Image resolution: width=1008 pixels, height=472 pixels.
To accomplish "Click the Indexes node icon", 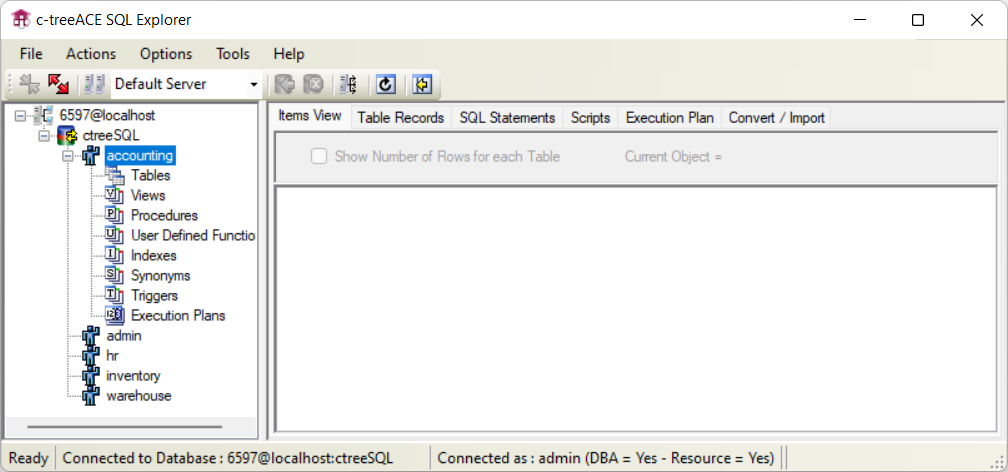I will point(114,255).
